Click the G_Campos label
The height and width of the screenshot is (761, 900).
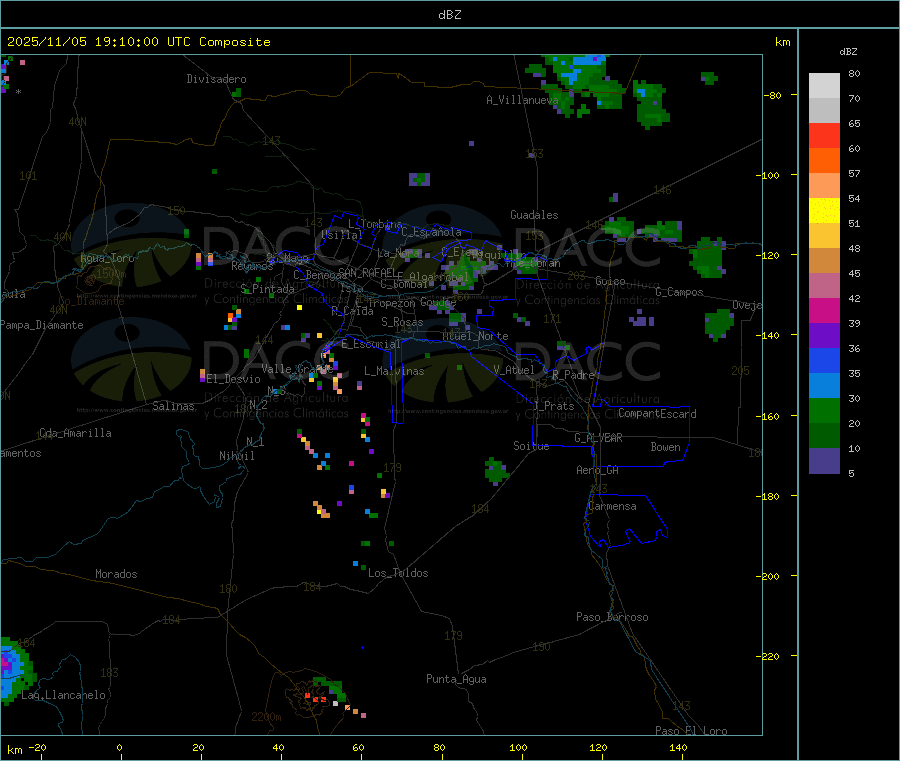(x=679, y=292)
